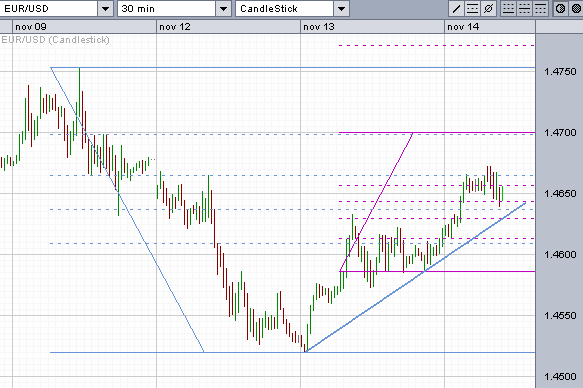Choose the indicator with the solid middle line
Image resolution: width=583 pixels, height=388 pixels.
(x=524, y=9)
